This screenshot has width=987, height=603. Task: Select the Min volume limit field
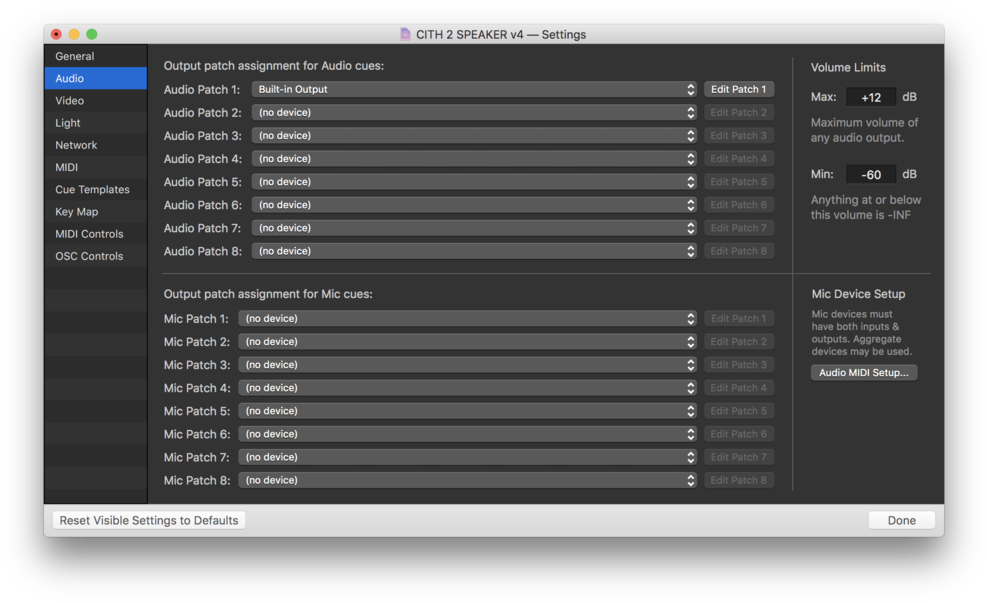[x=870, y=174]
